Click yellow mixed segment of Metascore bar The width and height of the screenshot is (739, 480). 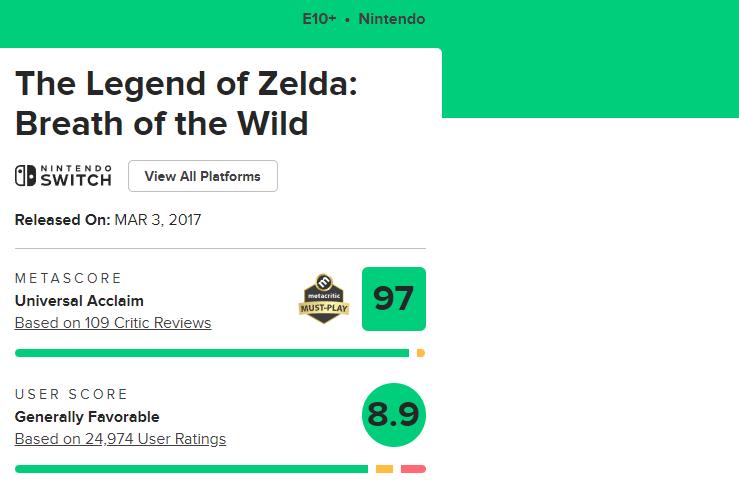[x=421, y=353]
